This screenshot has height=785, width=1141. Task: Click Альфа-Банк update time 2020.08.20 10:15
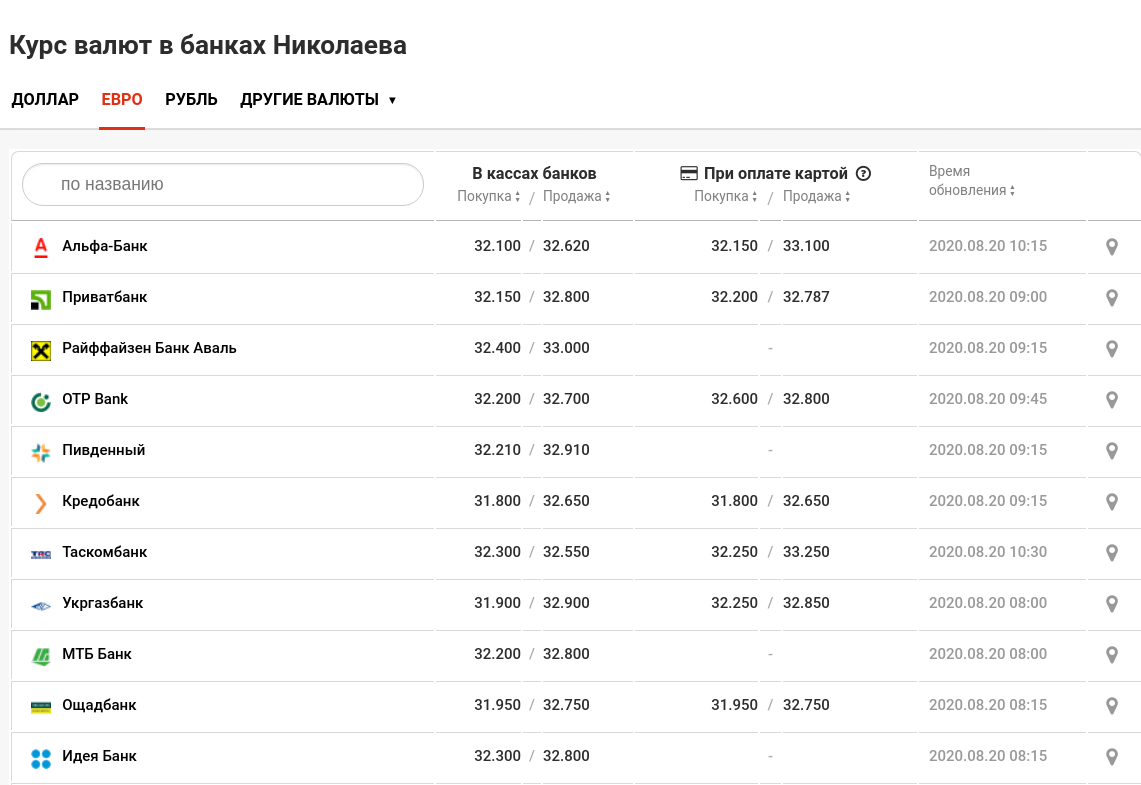[987, 246]
